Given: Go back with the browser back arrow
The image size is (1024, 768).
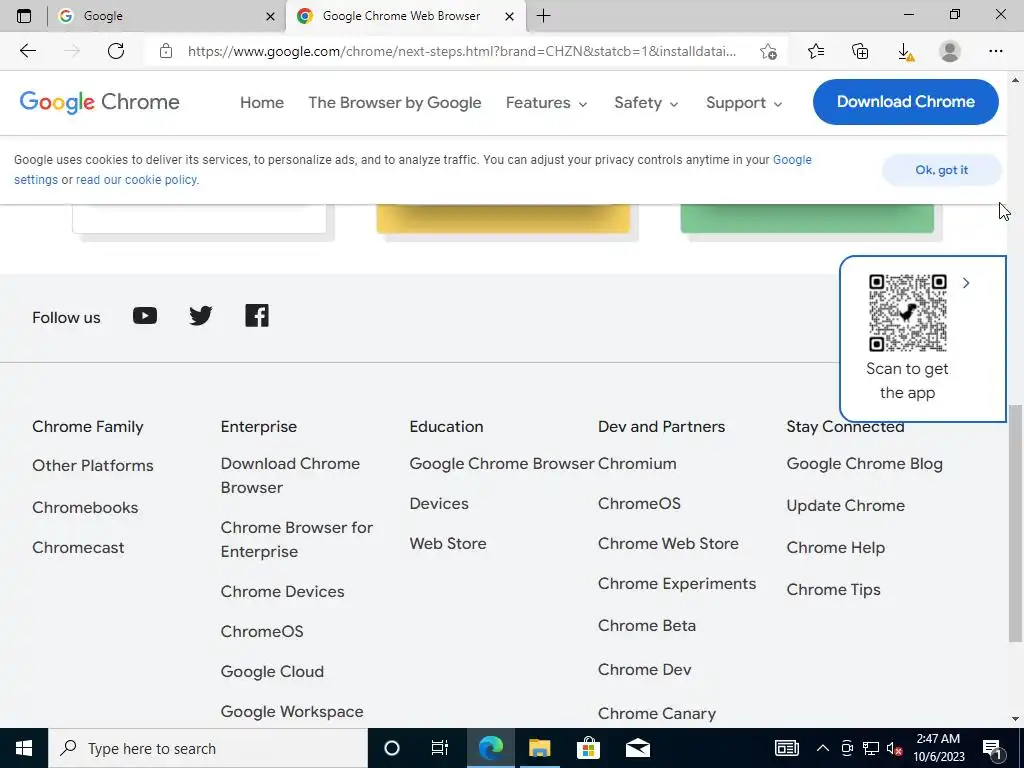Looking at the screenshot, I should (27, 51).
